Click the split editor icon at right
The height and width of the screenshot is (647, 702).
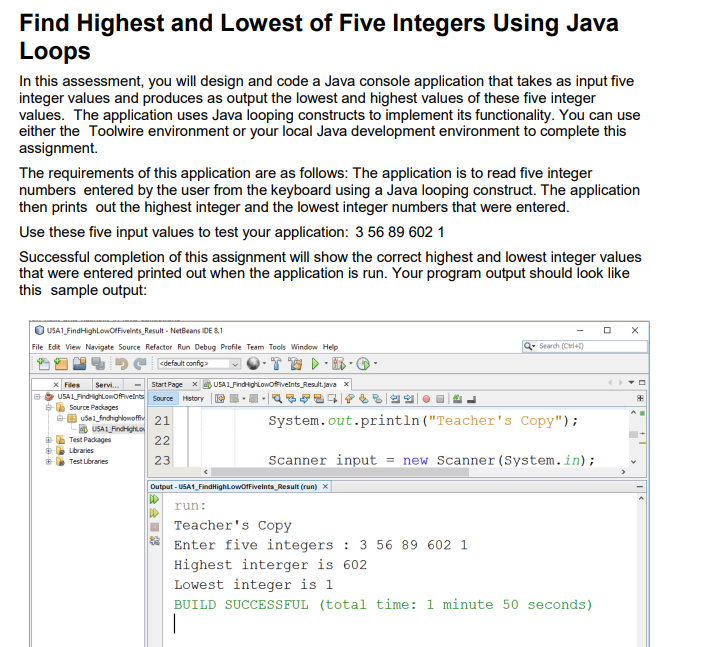(640, 398)
